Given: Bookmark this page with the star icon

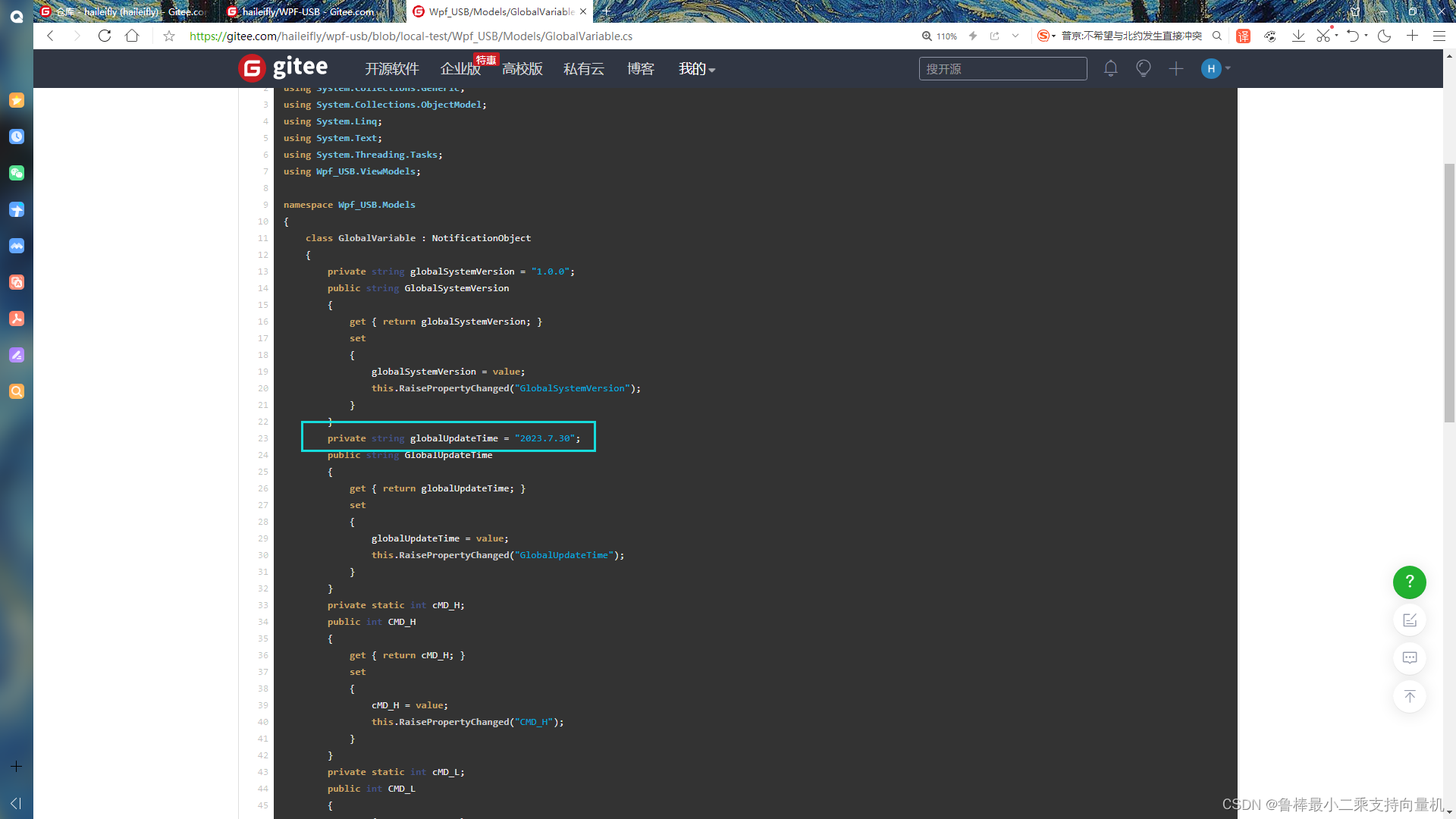Looking at the screenshot, I should (169, 36).
